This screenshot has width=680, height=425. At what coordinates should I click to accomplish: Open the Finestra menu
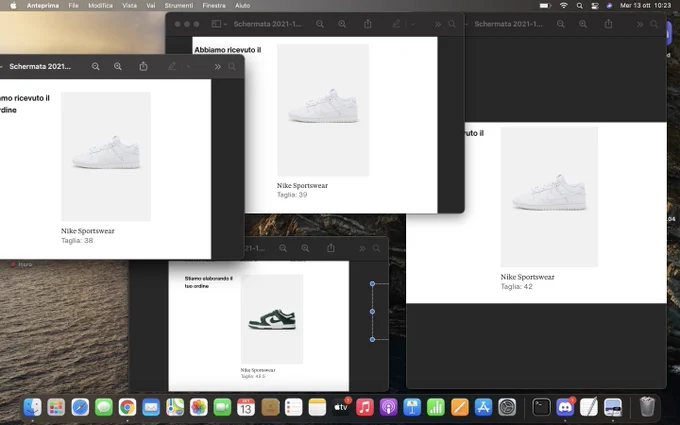[214, 6]
